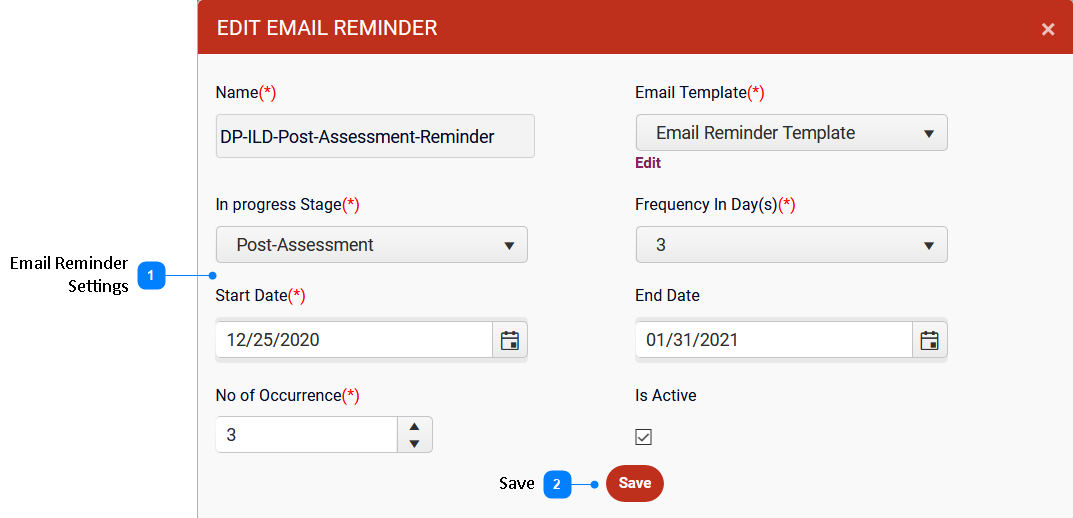Screen dimensions: 1073x518
Task: Open the Start Date calendar picker
Action: click(510, 340)
